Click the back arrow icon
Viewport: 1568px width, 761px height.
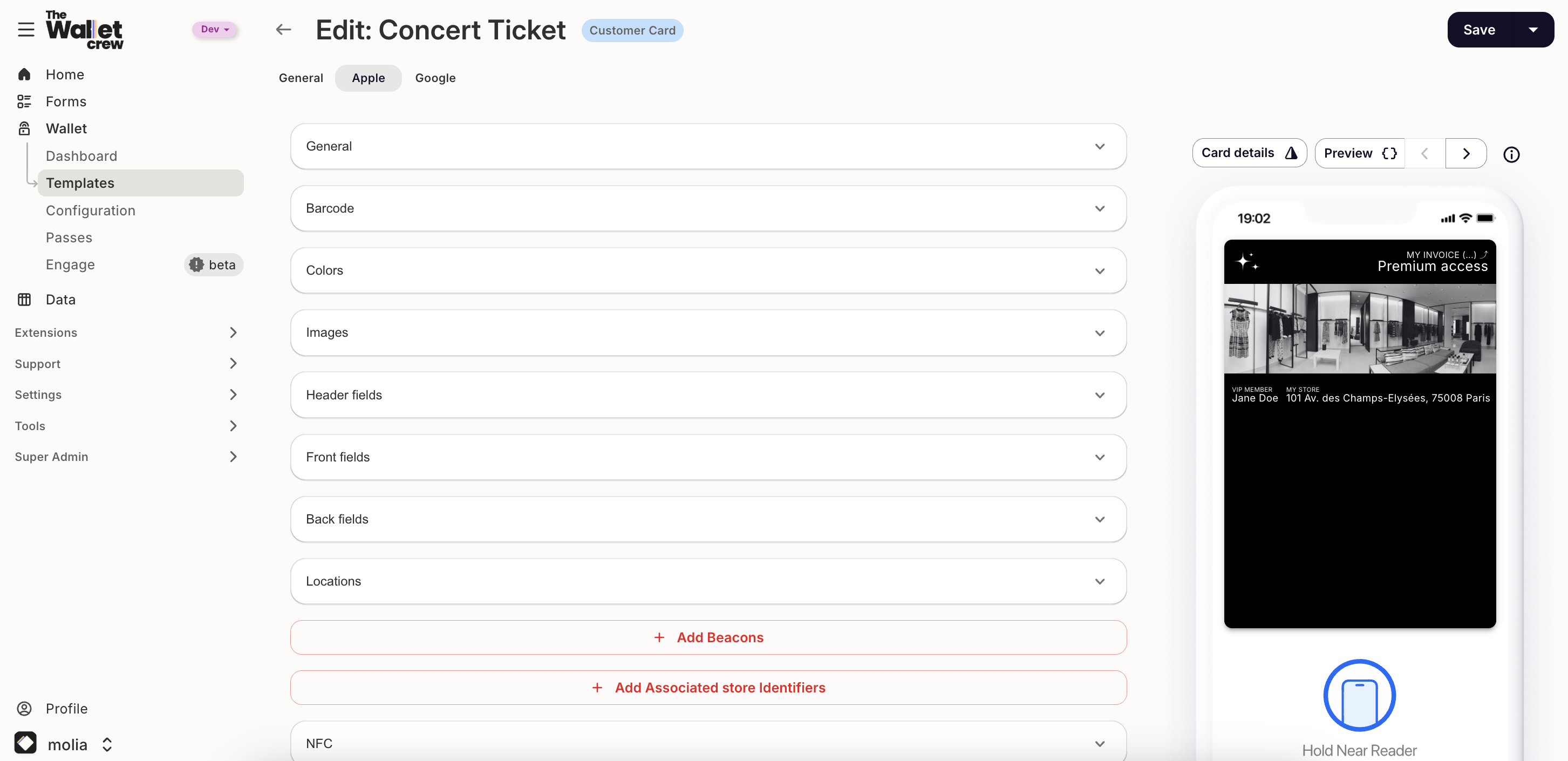click(283, 29)
